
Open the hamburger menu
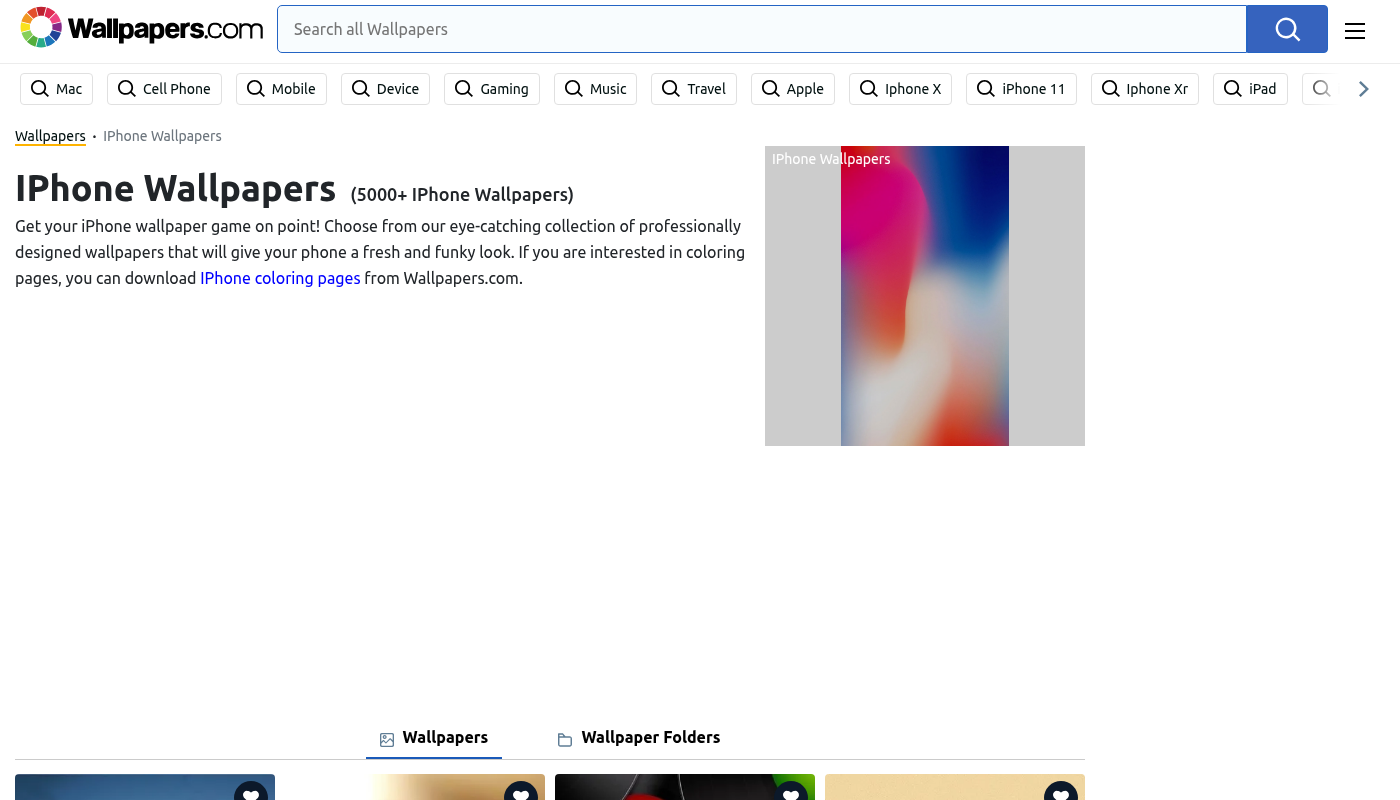1354,30
